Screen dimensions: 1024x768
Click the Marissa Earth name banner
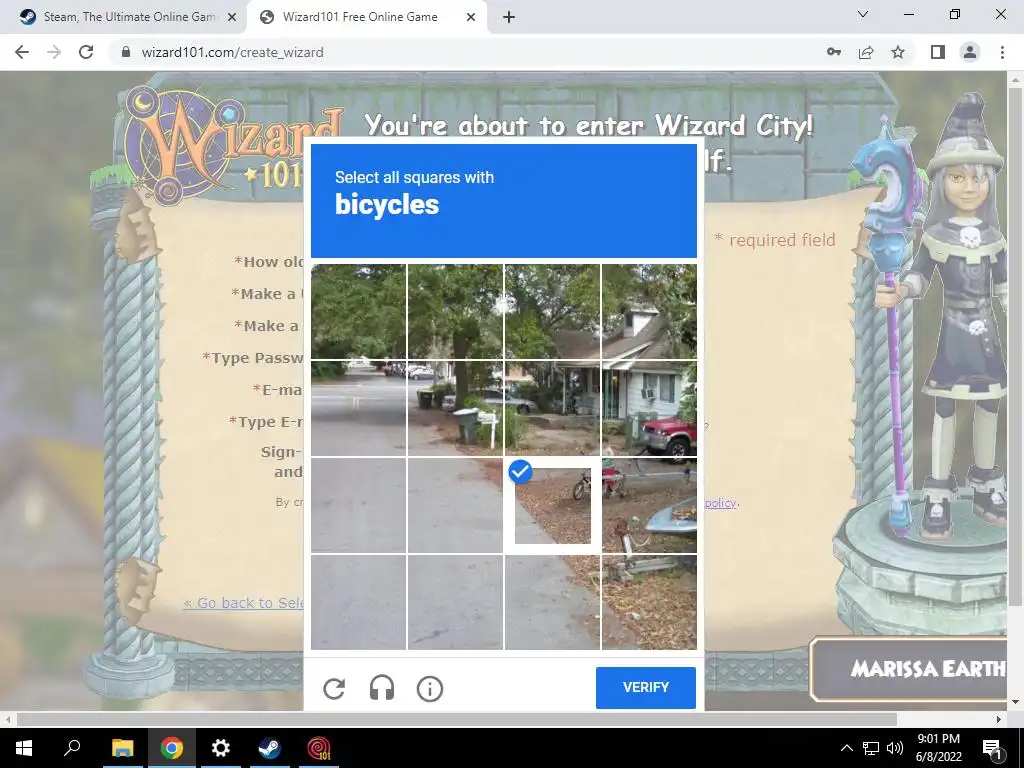coord(911,669)
